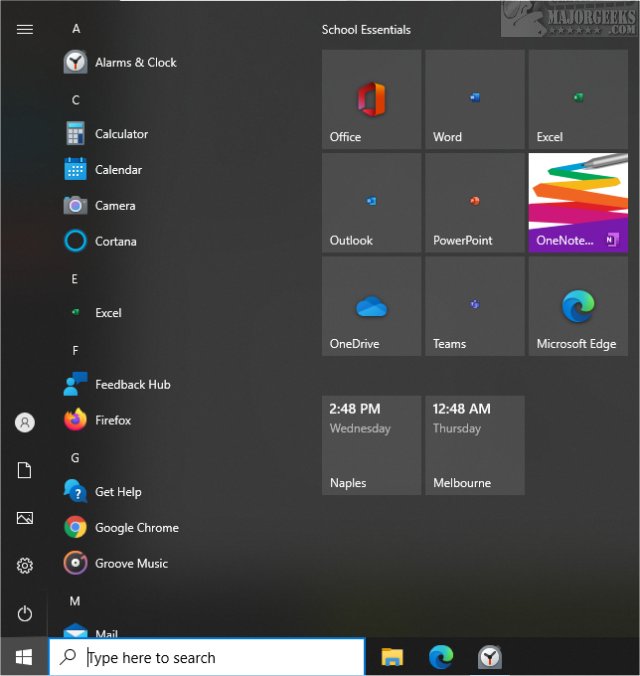Click the letter F section header
The width and height of the screenshot is (640, 676).
pos(75,351)
